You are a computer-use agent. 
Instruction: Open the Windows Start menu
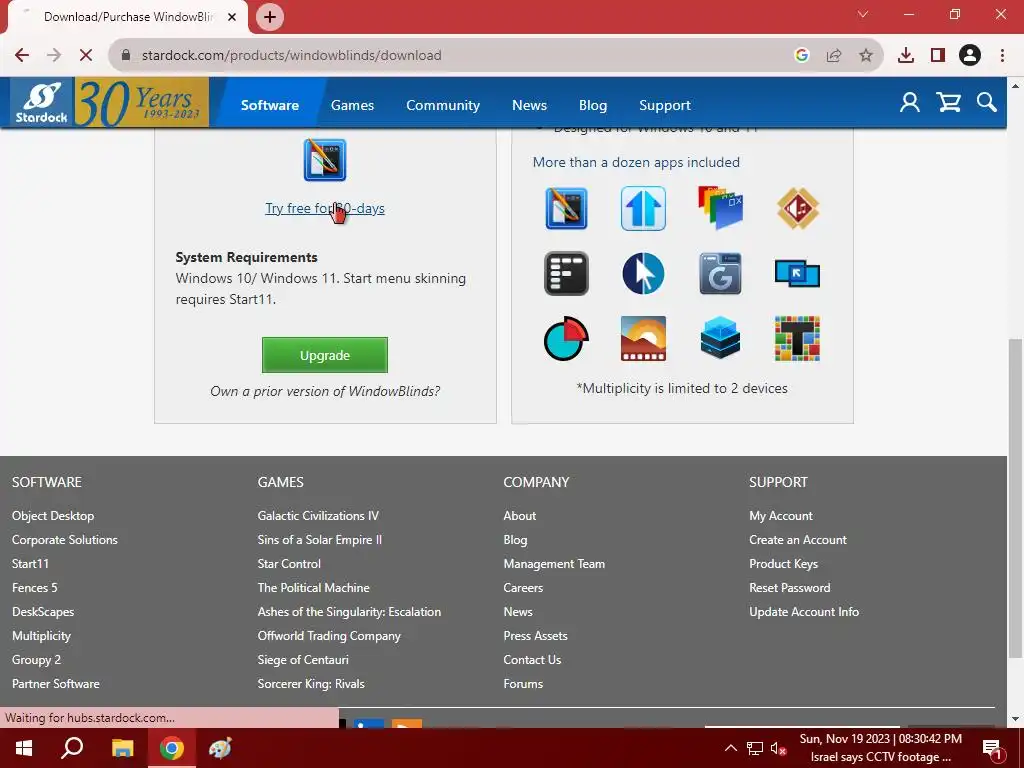coord(24,748)
